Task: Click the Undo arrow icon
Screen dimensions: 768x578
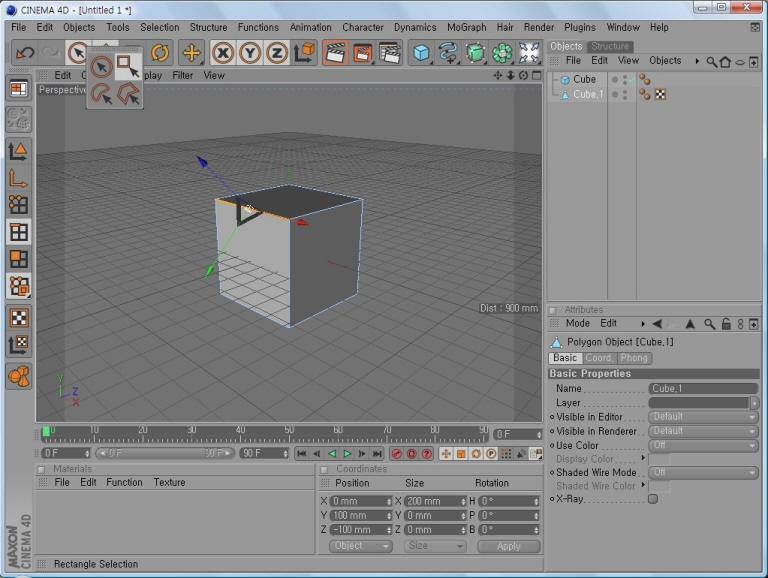Action: (x=25, y=52)
